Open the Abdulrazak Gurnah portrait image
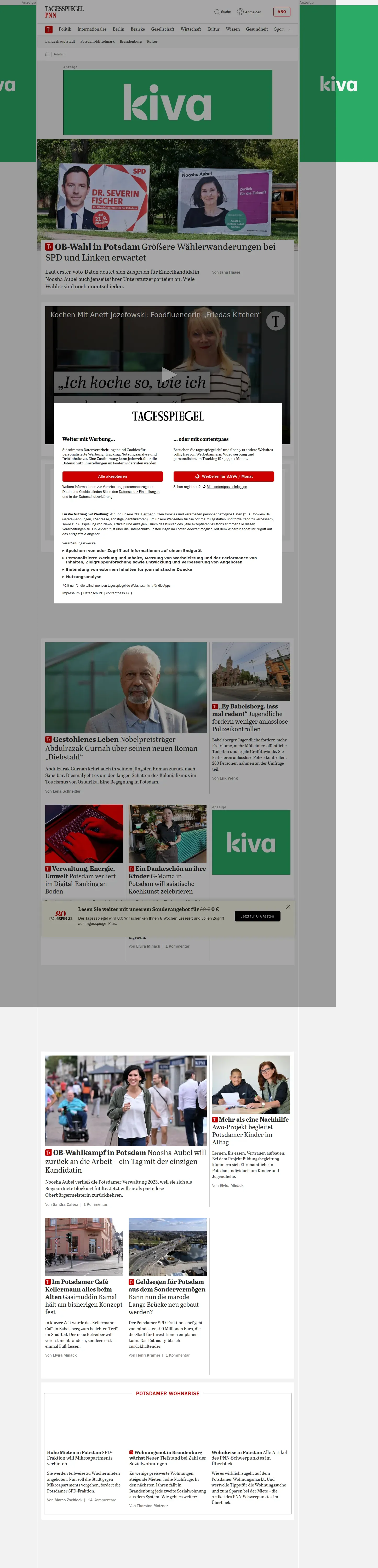 126,687
